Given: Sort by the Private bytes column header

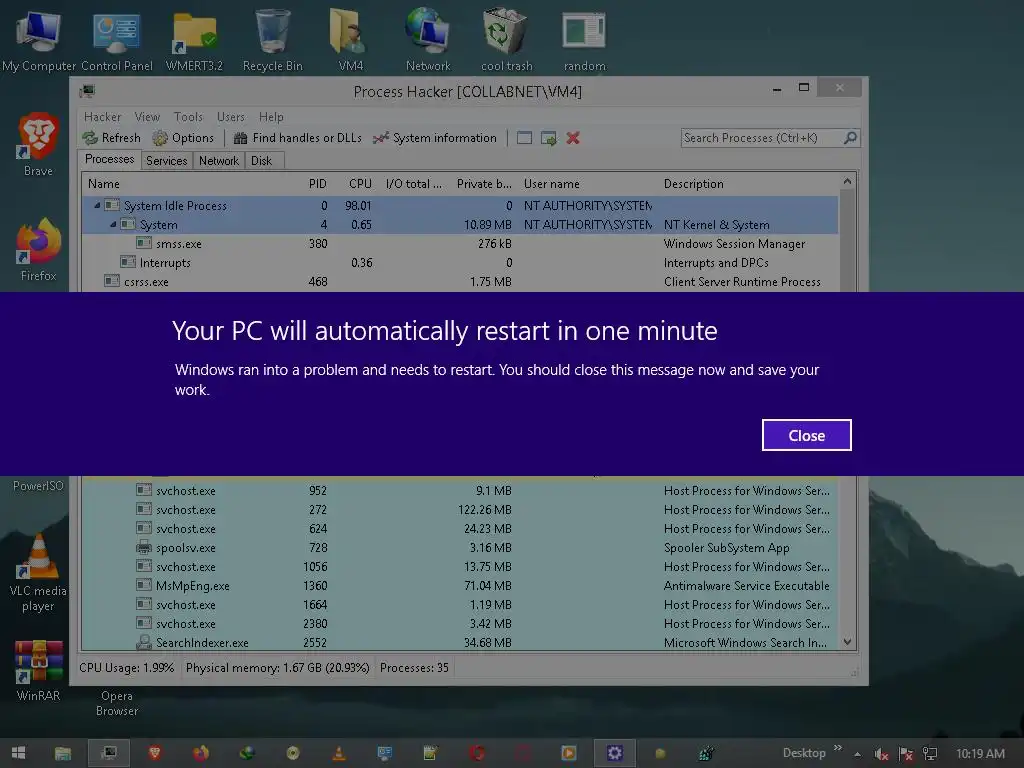Looking at the screenshot, I should click(x=484, y=184).
